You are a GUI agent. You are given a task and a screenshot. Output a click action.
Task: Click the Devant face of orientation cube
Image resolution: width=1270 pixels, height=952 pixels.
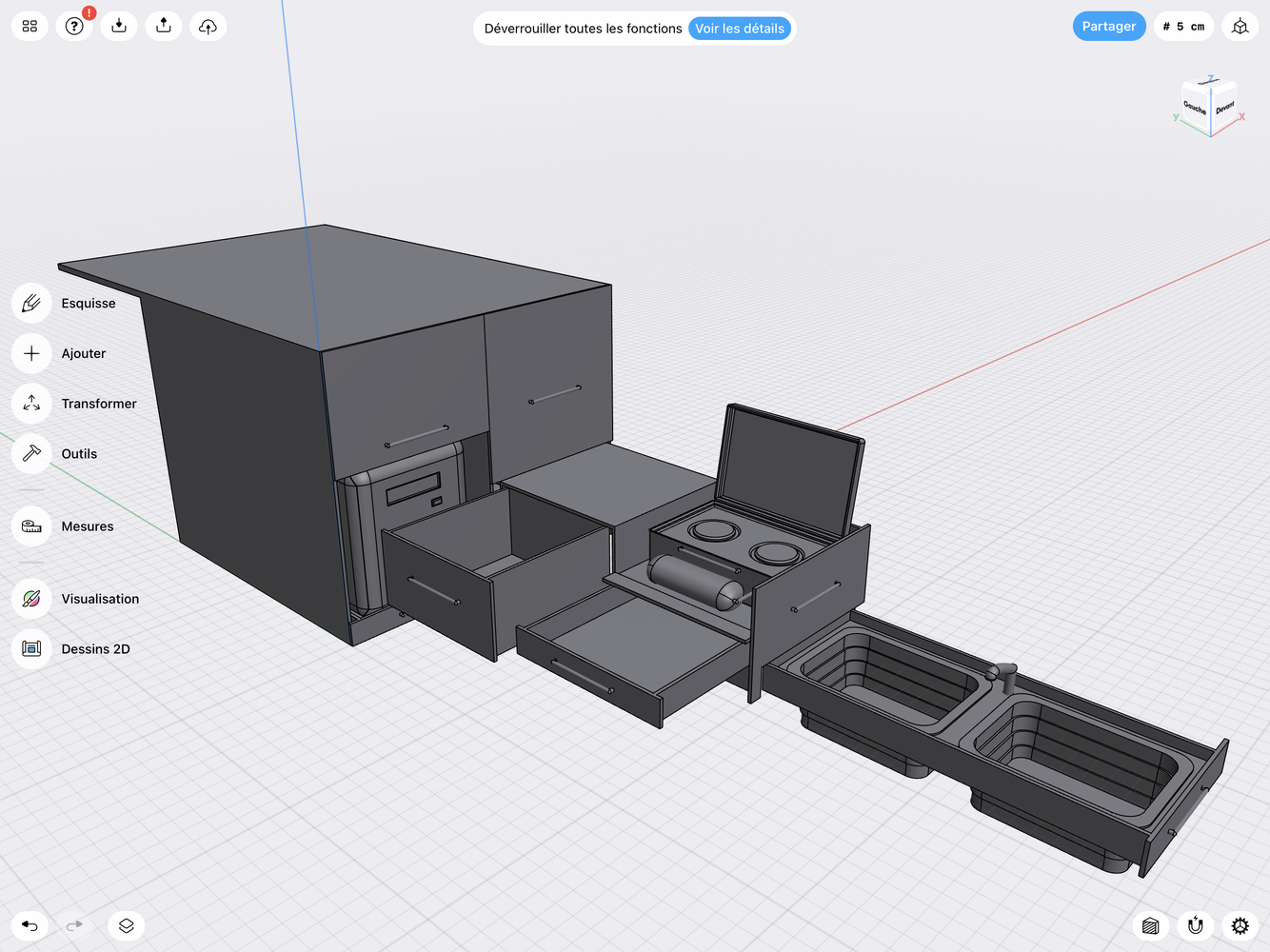click(x=1224, y=108)
